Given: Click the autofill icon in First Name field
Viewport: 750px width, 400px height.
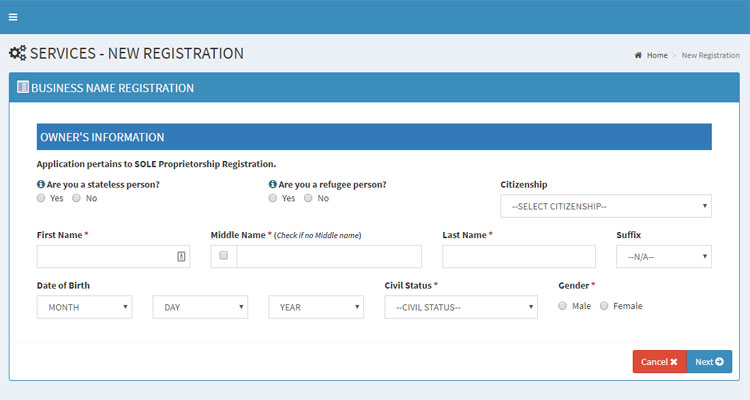Looking at the screenshot, I should (x=181, y=256).
